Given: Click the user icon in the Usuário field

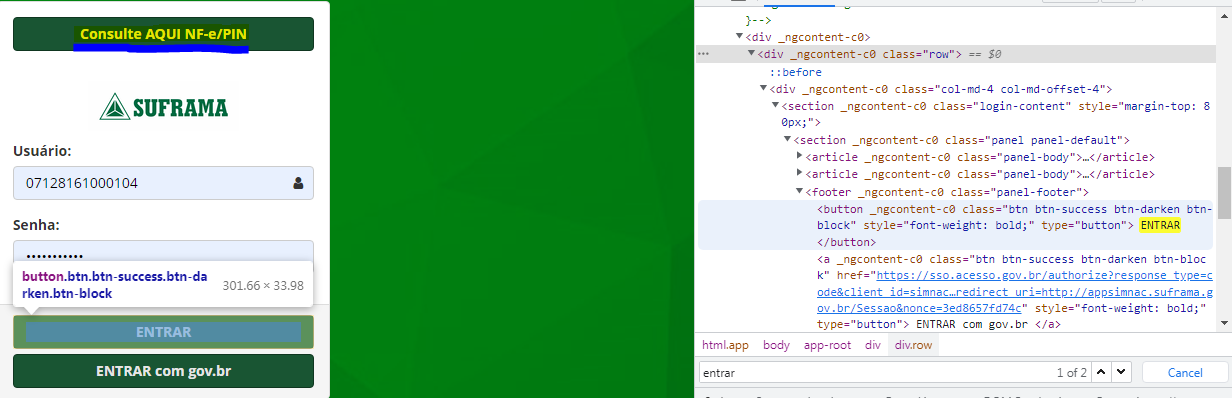Looking at the screenshot, I should [x=298, y=183].
